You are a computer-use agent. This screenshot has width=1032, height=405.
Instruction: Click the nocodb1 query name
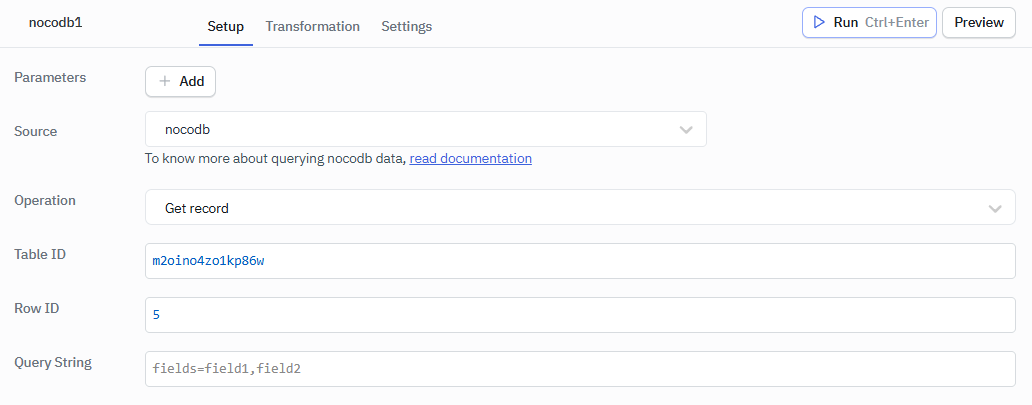[55, 21]
